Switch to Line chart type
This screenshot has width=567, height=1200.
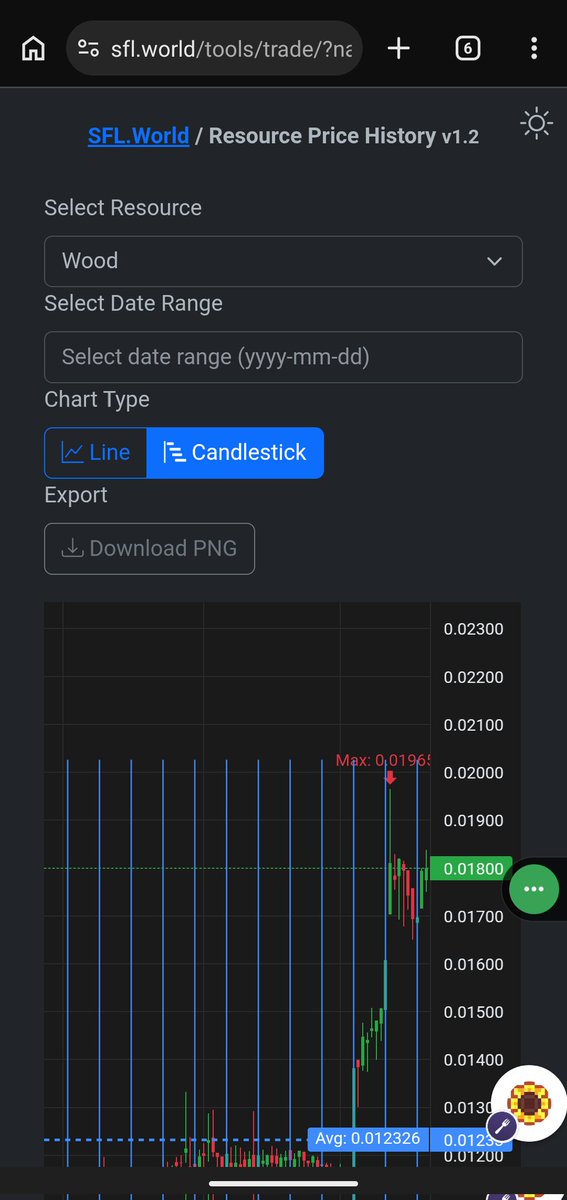pos(96,453)
